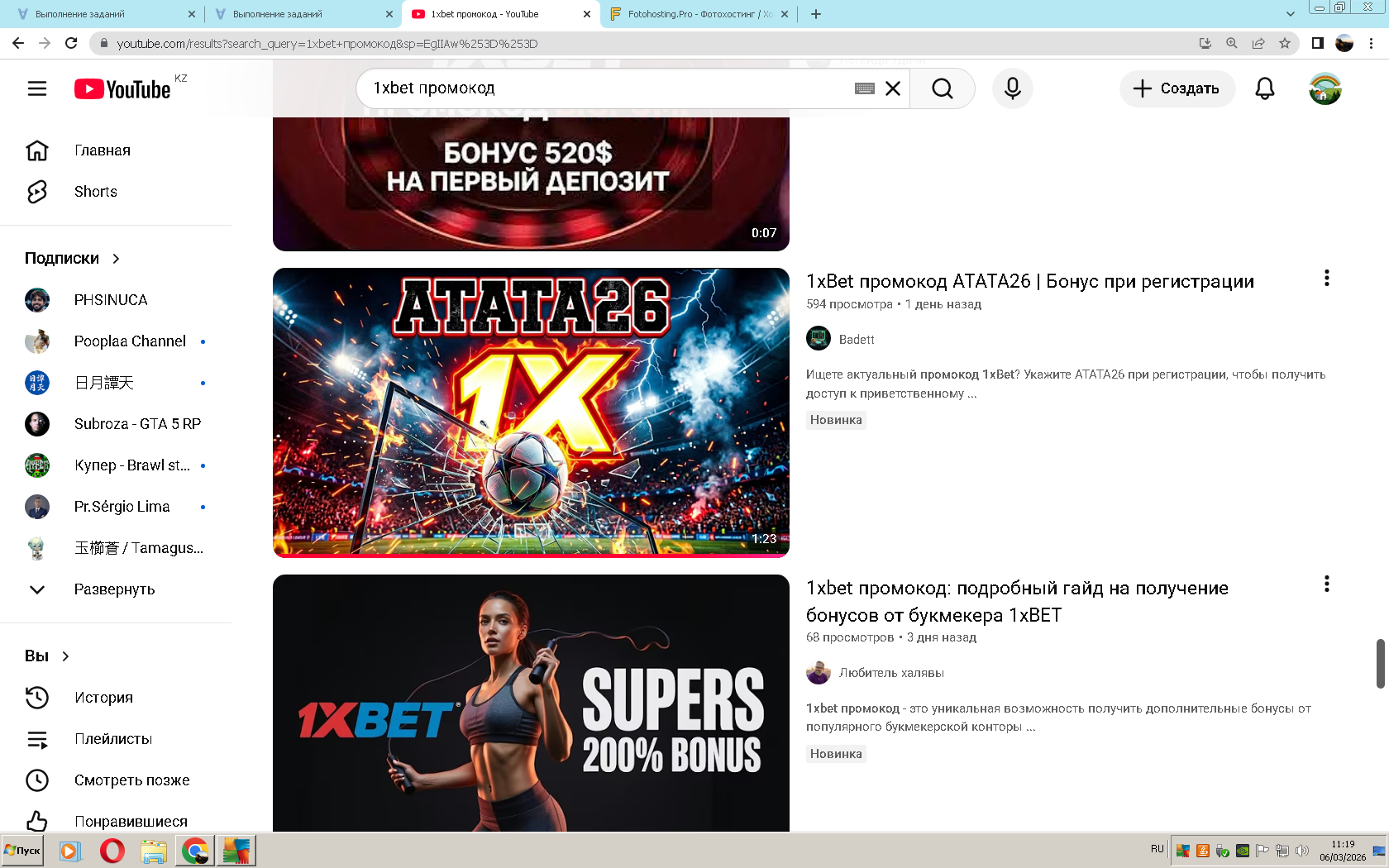
Task: Play the ATATA26 video thumbnail
Action: tap(531, 413)
